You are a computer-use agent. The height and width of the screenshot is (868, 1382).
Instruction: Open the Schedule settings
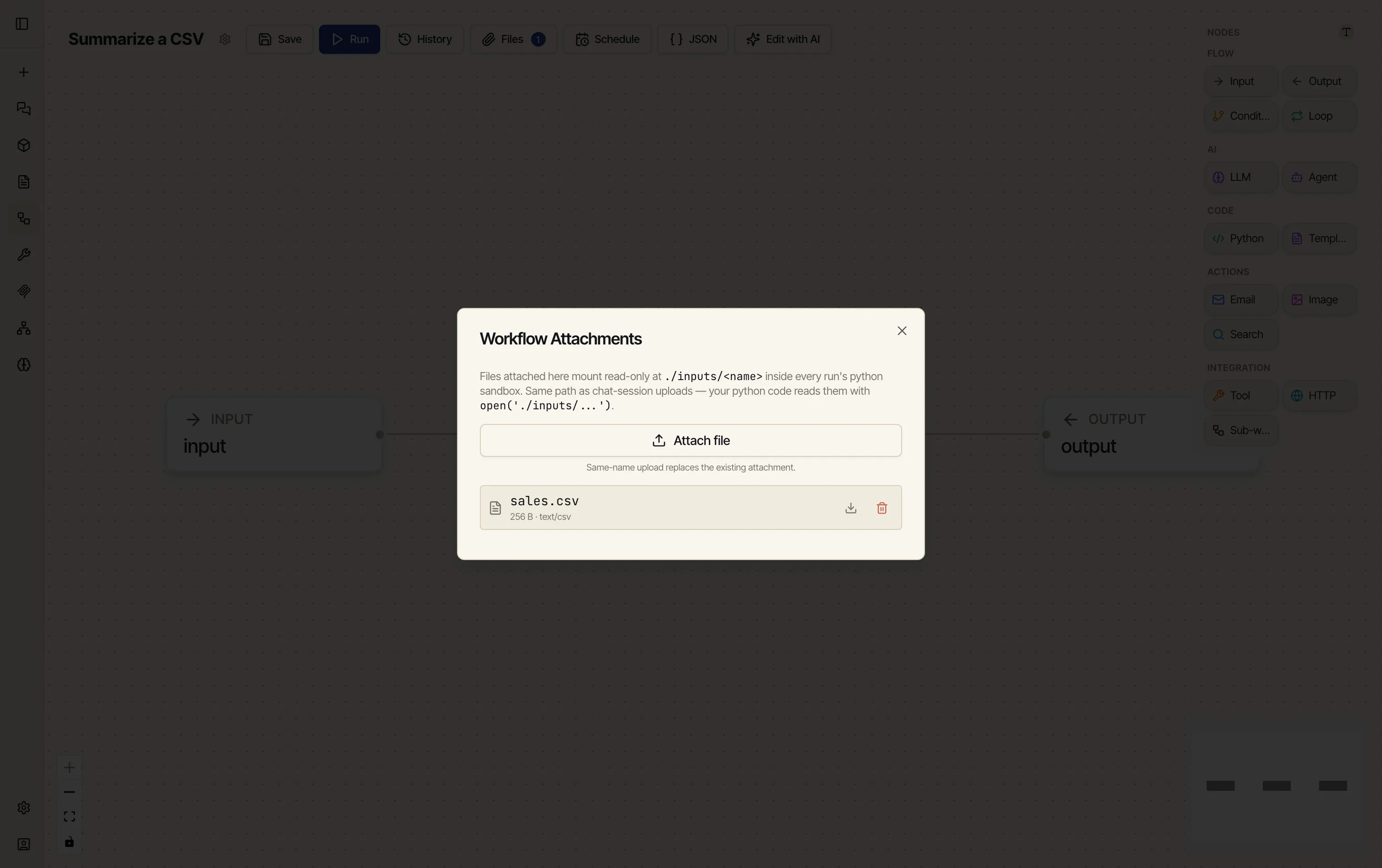pos(606,39)
